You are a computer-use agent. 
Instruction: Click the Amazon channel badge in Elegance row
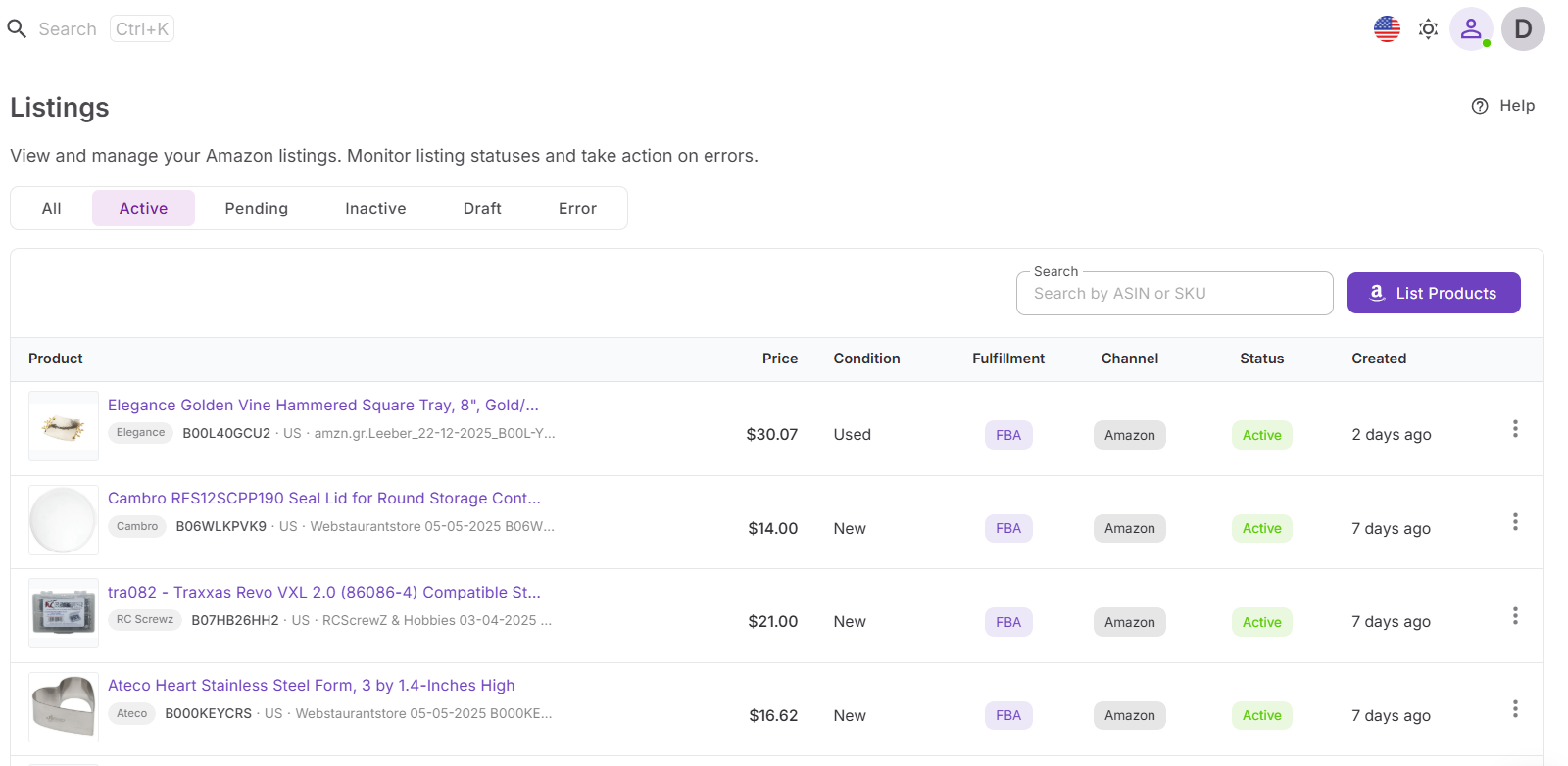tap(1130, 435)
